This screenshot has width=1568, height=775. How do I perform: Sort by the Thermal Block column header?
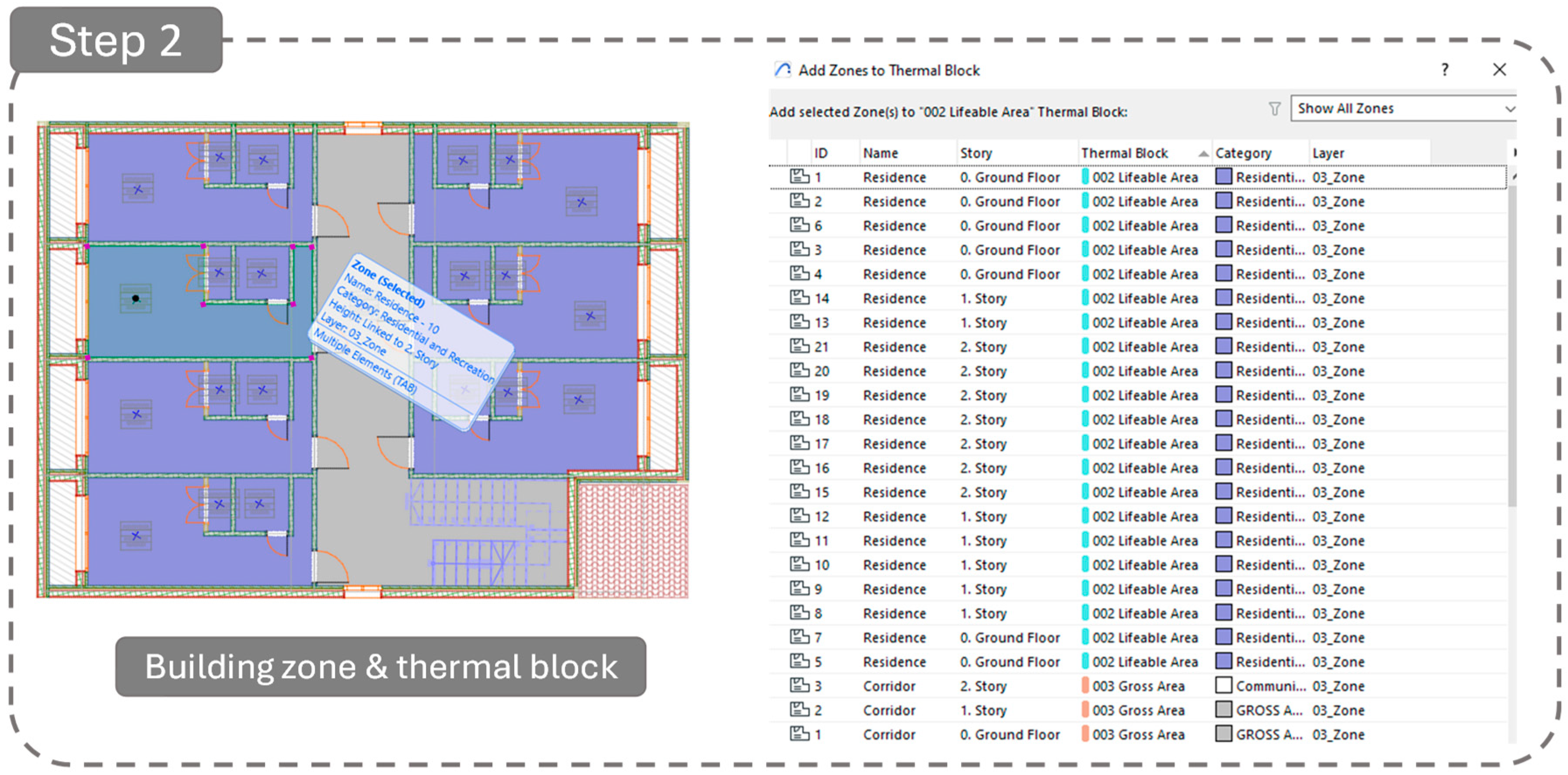pyautogui.click(x=1124, y=153)
